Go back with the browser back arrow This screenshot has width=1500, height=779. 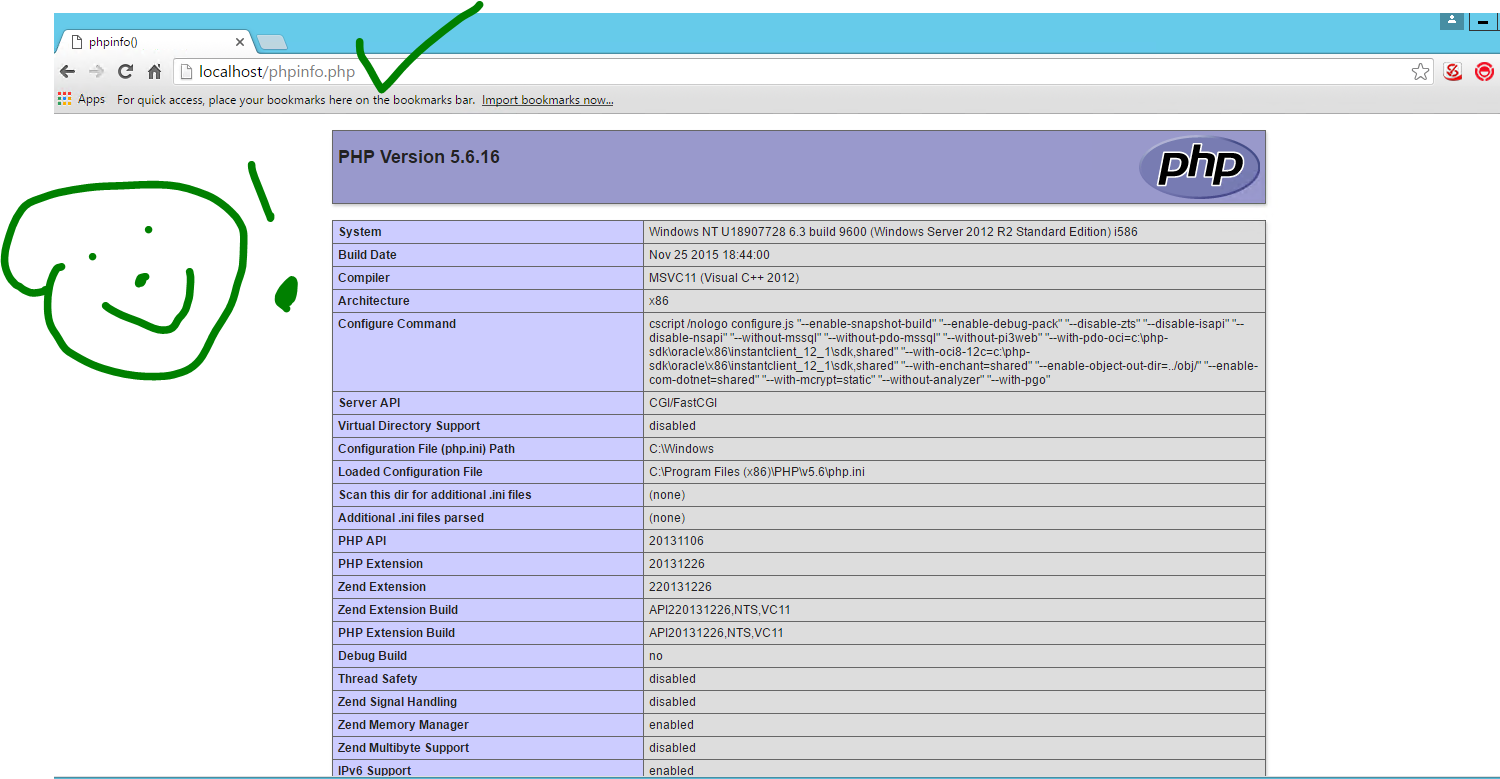[x=67, y=71]
